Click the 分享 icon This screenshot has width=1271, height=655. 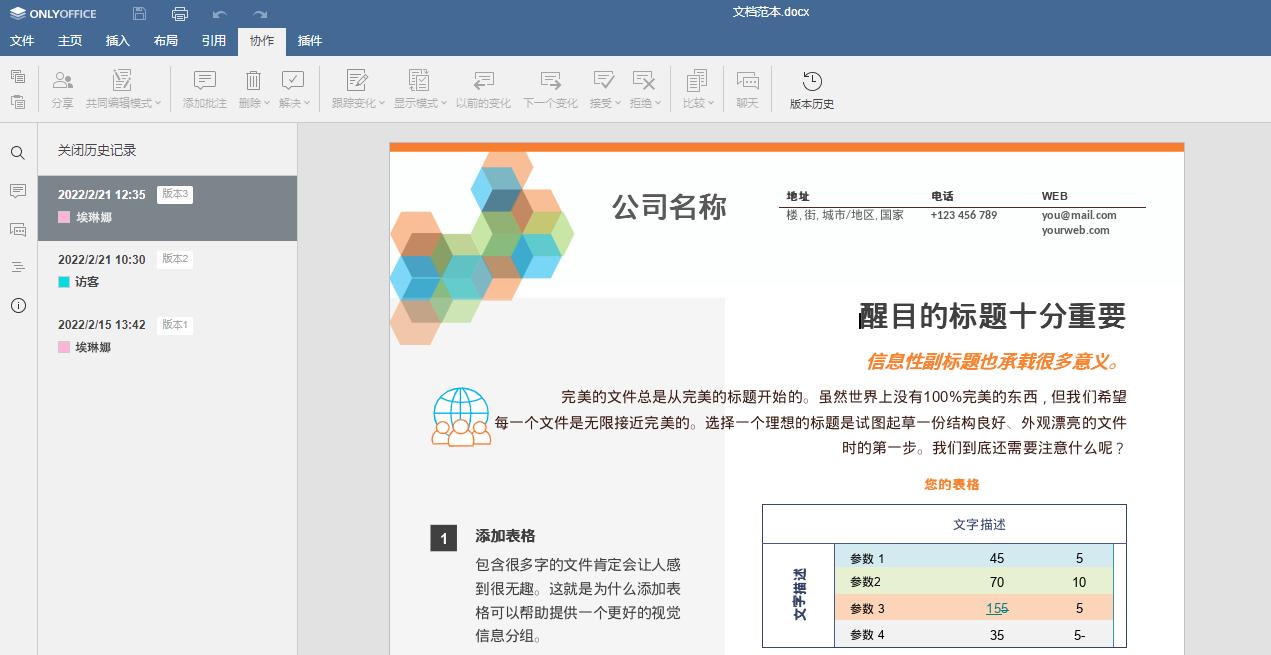tap(62, 87)
